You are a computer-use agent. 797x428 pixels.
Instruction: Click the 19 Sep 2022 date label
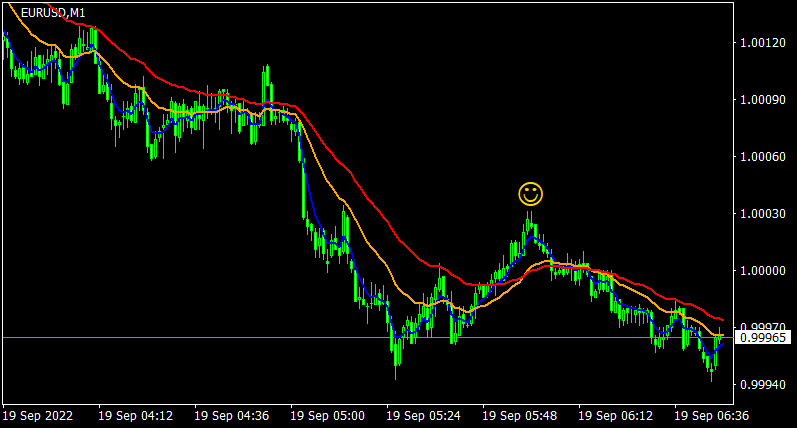[x=38, y=416]
